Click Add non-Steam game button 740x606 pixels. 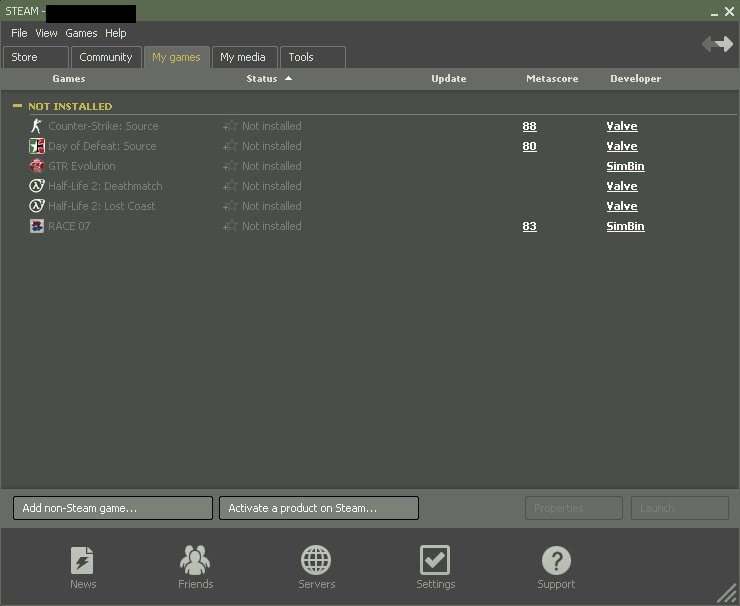pos(113,508)
